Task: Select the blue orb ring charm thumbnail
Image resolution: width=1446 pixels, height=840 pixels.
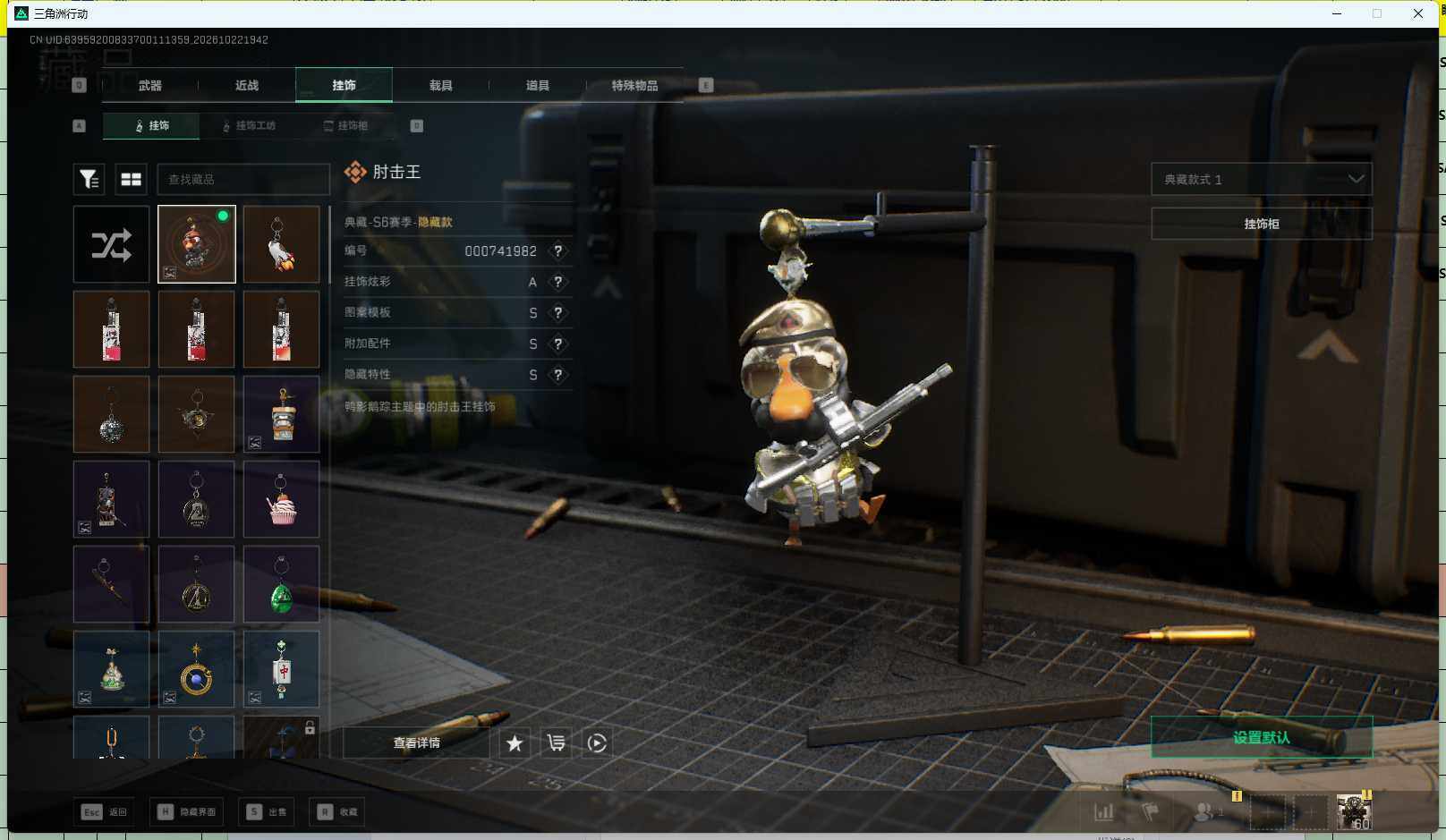Action: 196,669
